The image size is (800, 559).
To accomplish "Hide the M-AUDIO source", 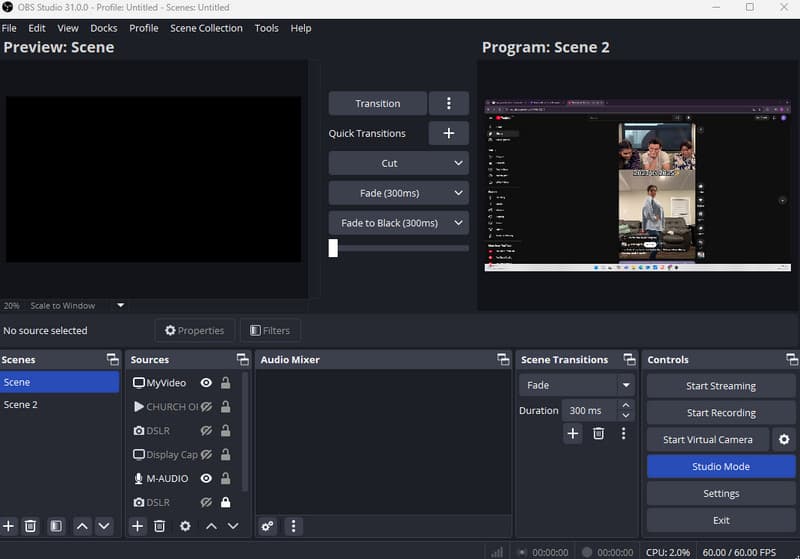I will (x=206, y=478).
